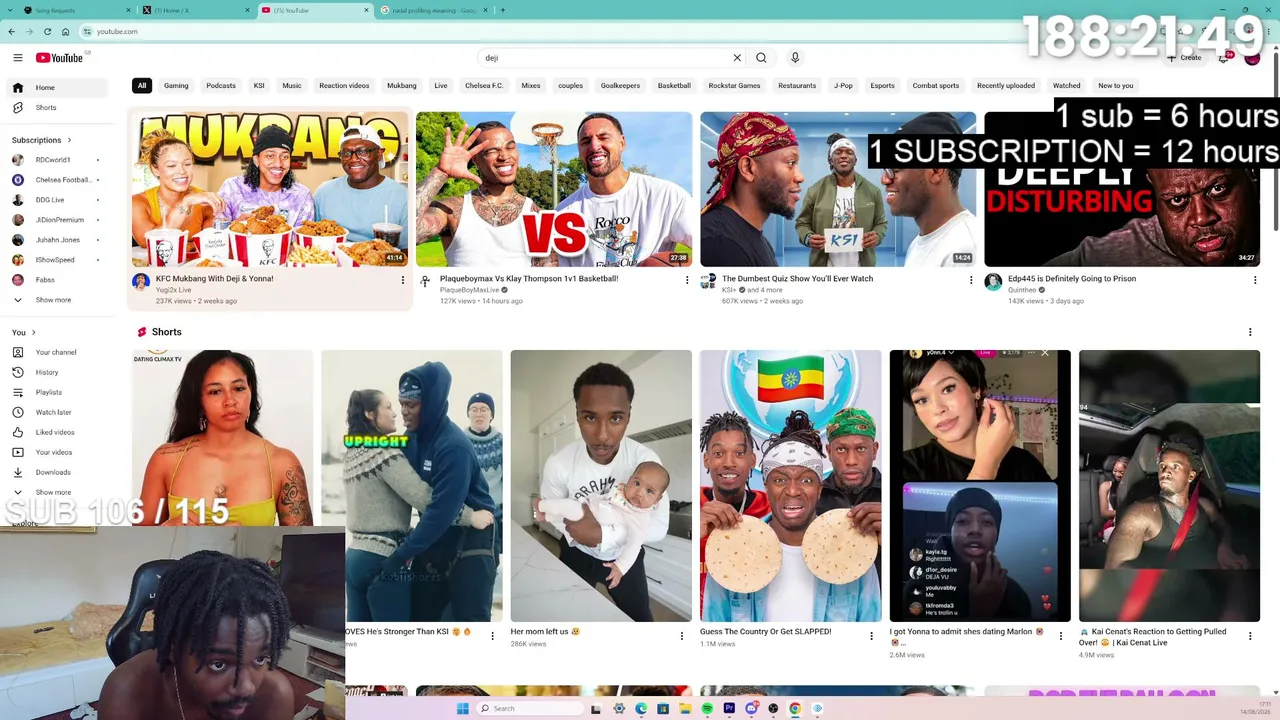Open Microsoft Edge from the Windows taskbar

pyautogui.click(x=641, y=709)
